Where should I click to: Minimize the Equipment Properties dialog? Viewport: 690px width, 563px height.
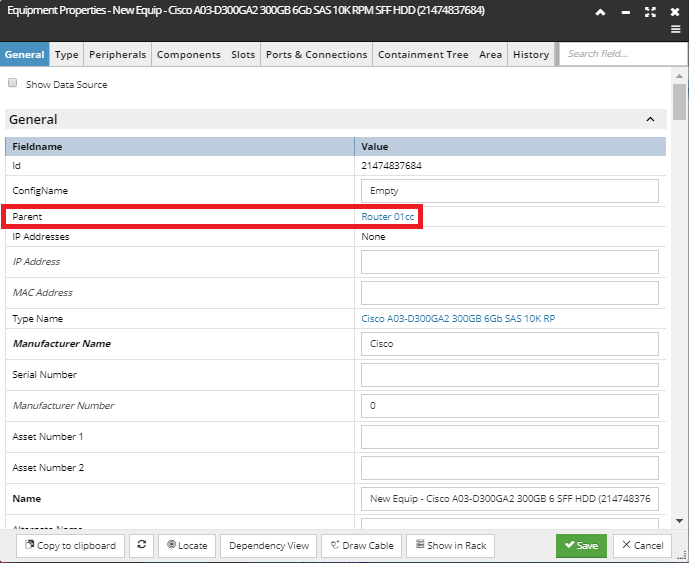(625, 13)
